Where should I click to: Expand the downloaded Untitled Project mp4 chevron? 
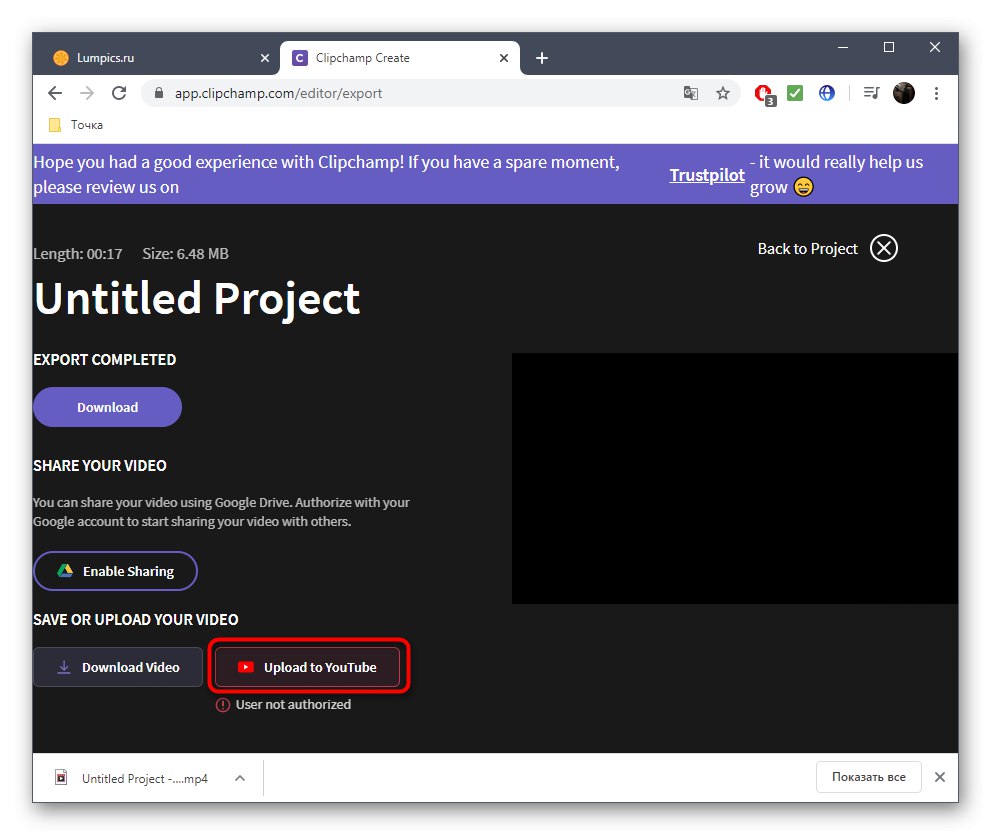[239, 777]
